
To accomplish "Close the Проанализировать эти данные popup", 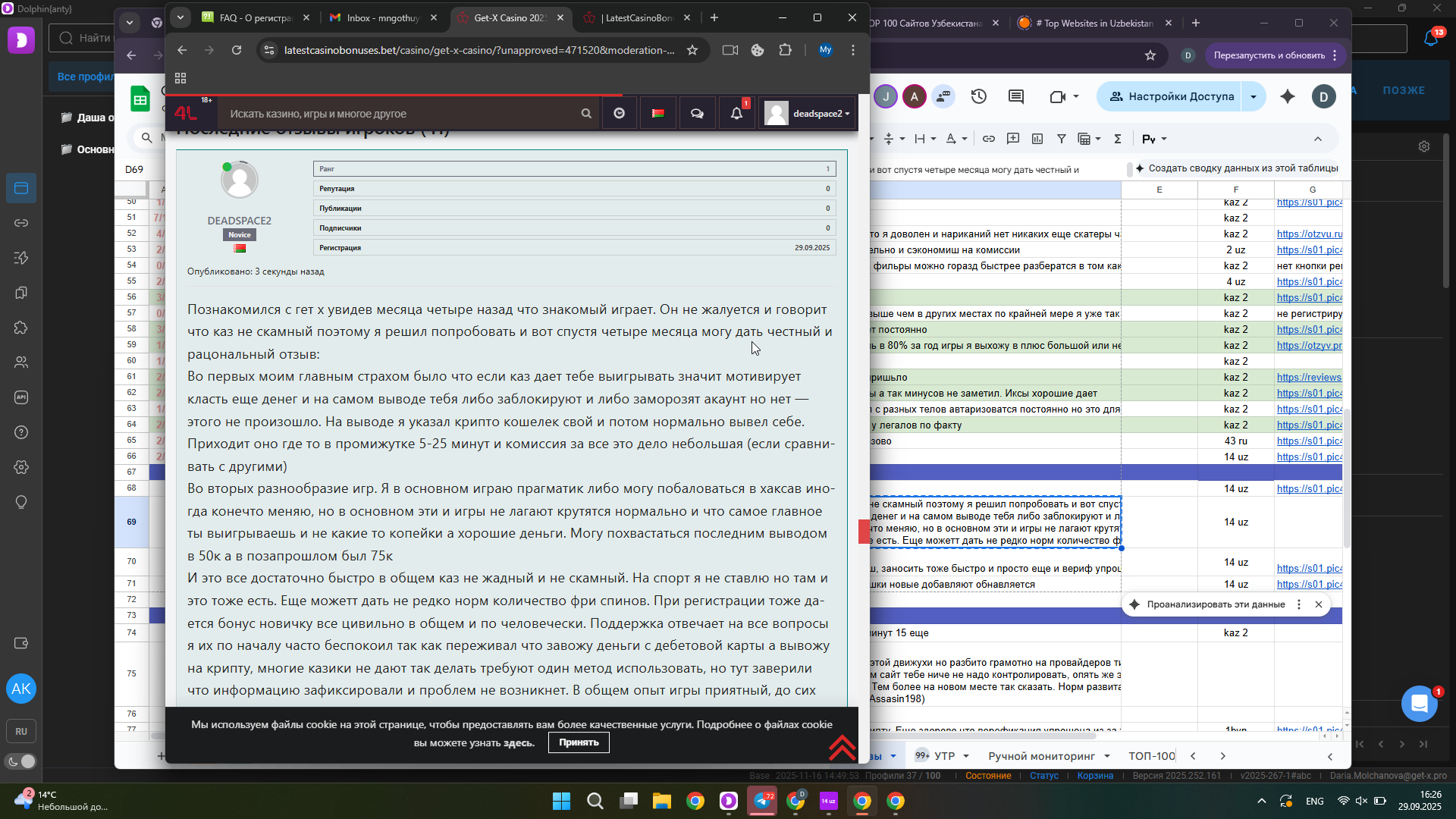I will click(x=1319, y=604).
